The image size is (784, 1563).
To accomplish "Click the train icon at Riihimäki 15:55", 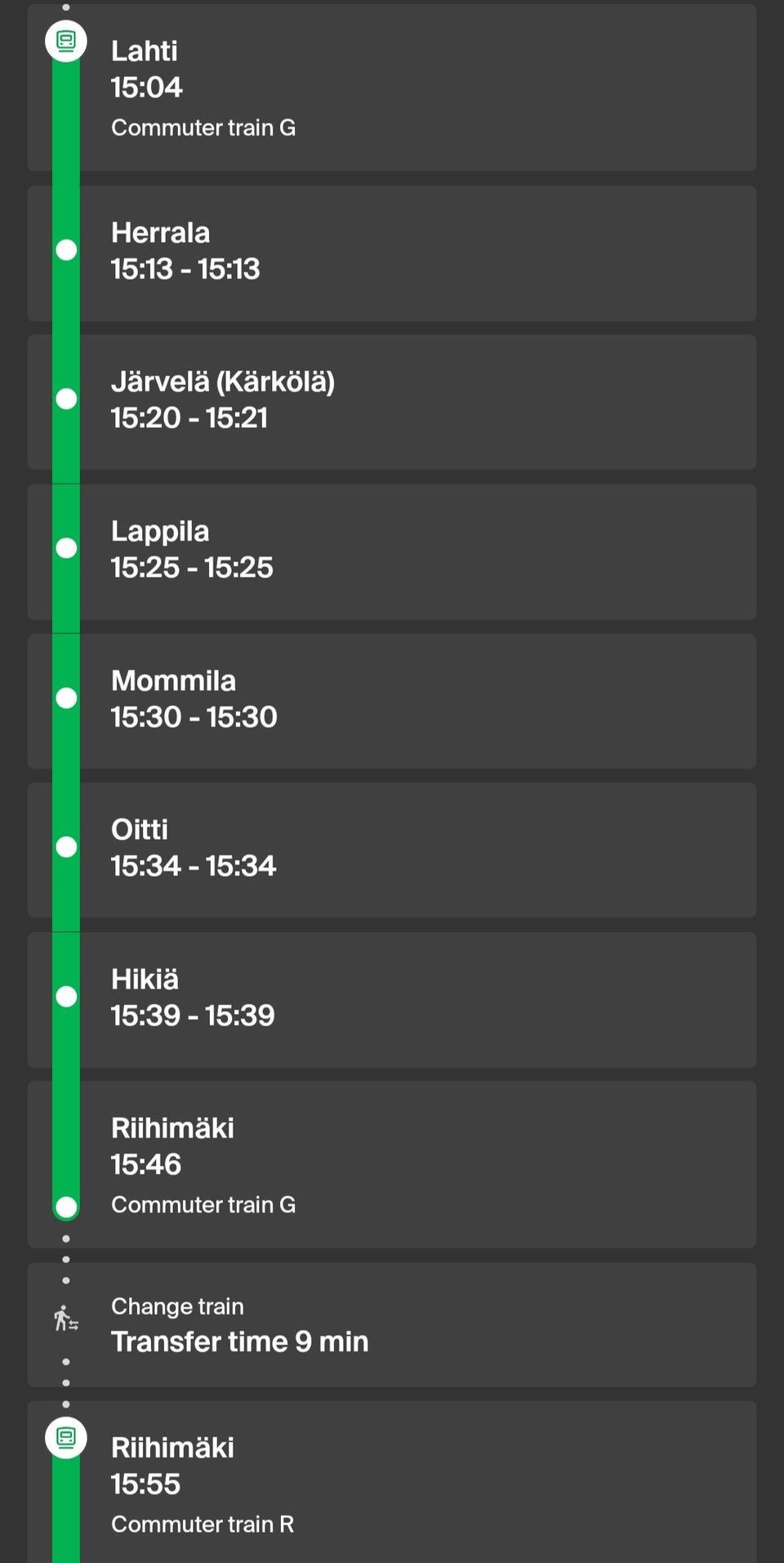I will click(x=66, y=1437).
